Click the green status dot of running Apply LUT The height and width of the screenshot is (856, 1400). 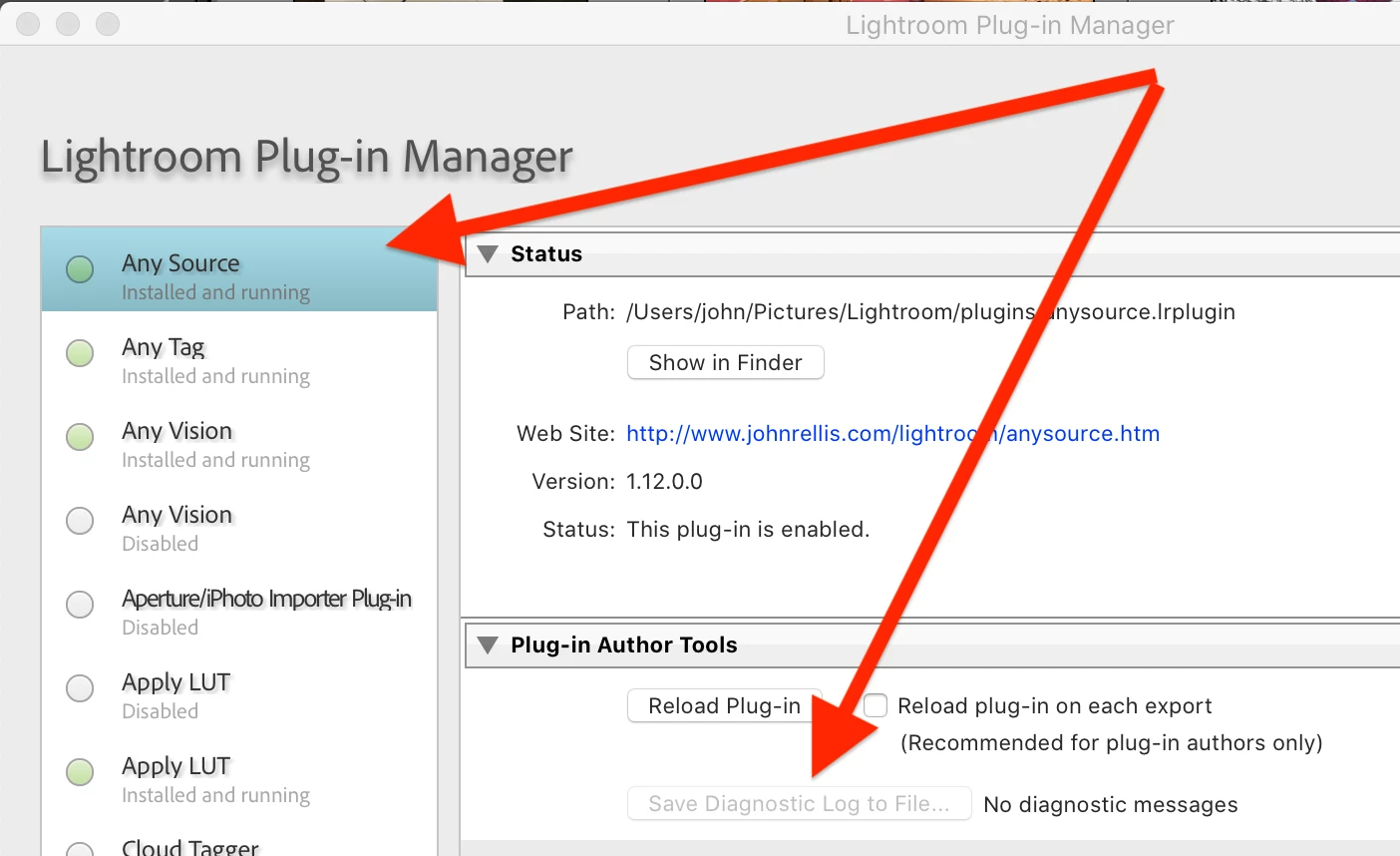pyautogui.click(x=80, y=772)
